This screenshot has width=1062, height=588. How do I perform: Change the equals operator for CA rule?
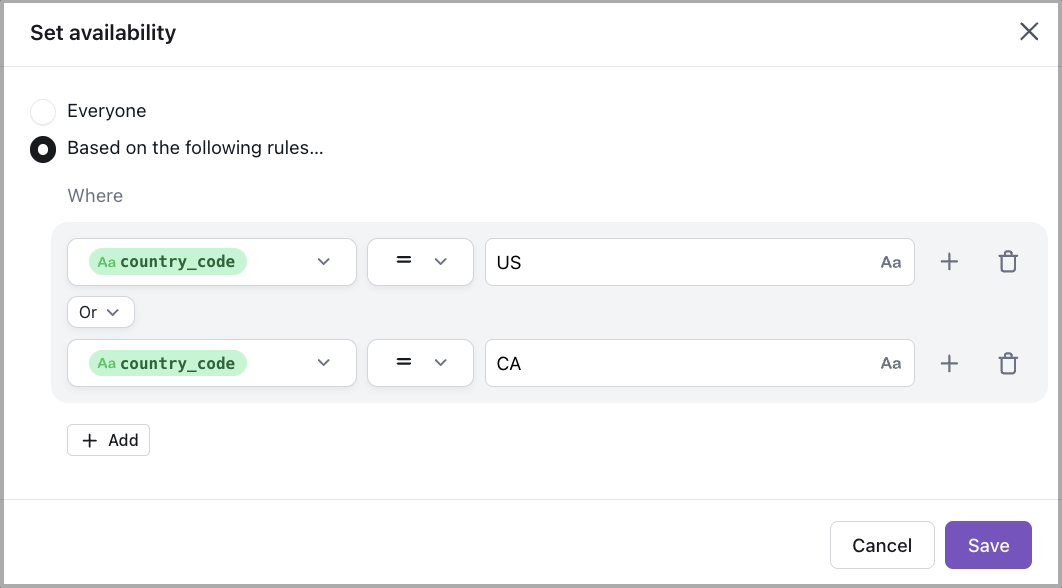point(420,364)
